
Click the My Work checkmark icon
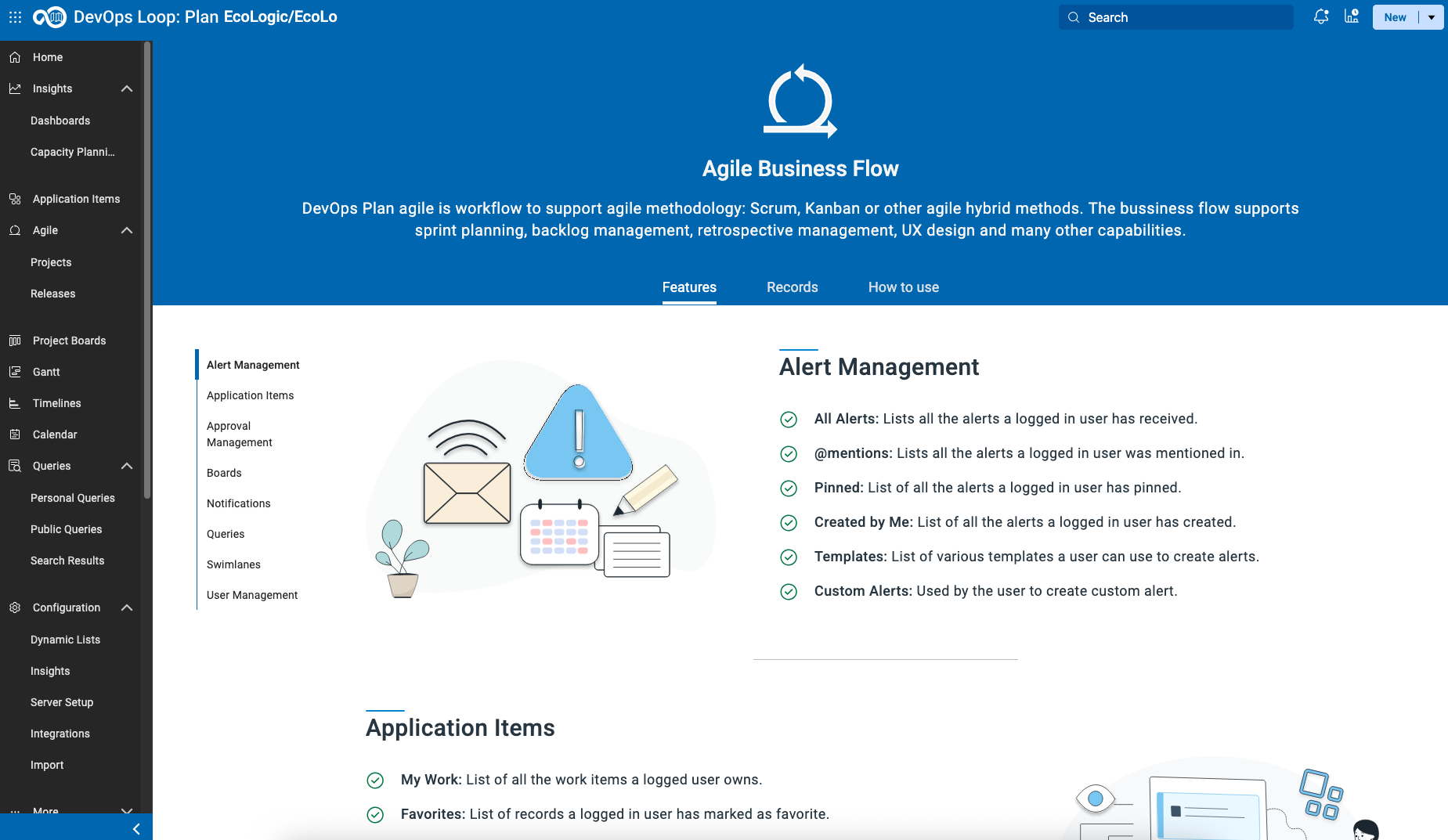375,781
